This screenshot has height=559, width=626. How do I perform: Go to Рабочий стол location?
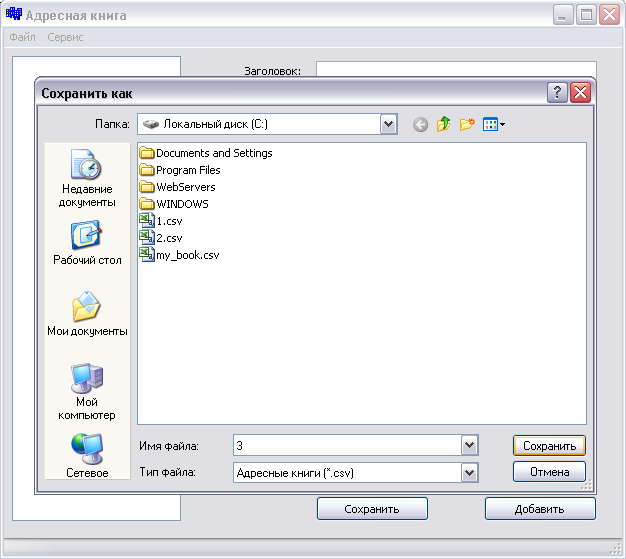tap(87, 243)
